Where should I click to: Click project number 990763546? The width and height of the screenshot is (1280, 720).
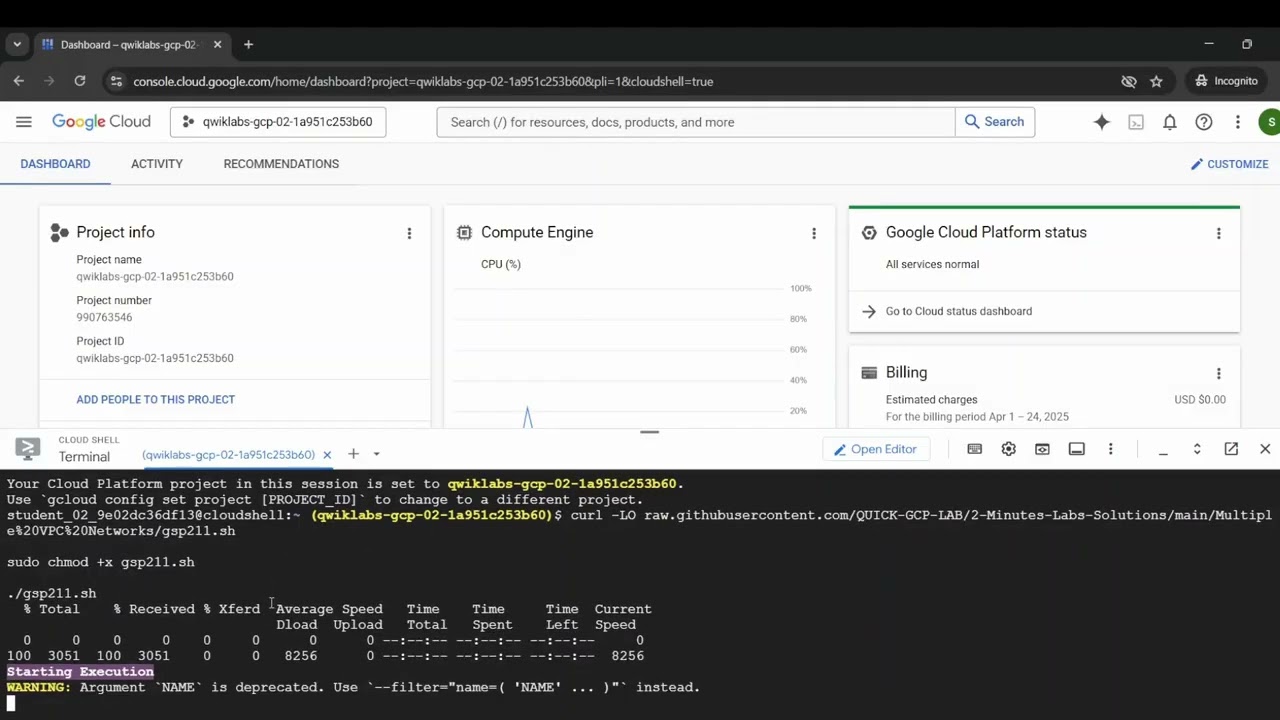tap(104, 317)
